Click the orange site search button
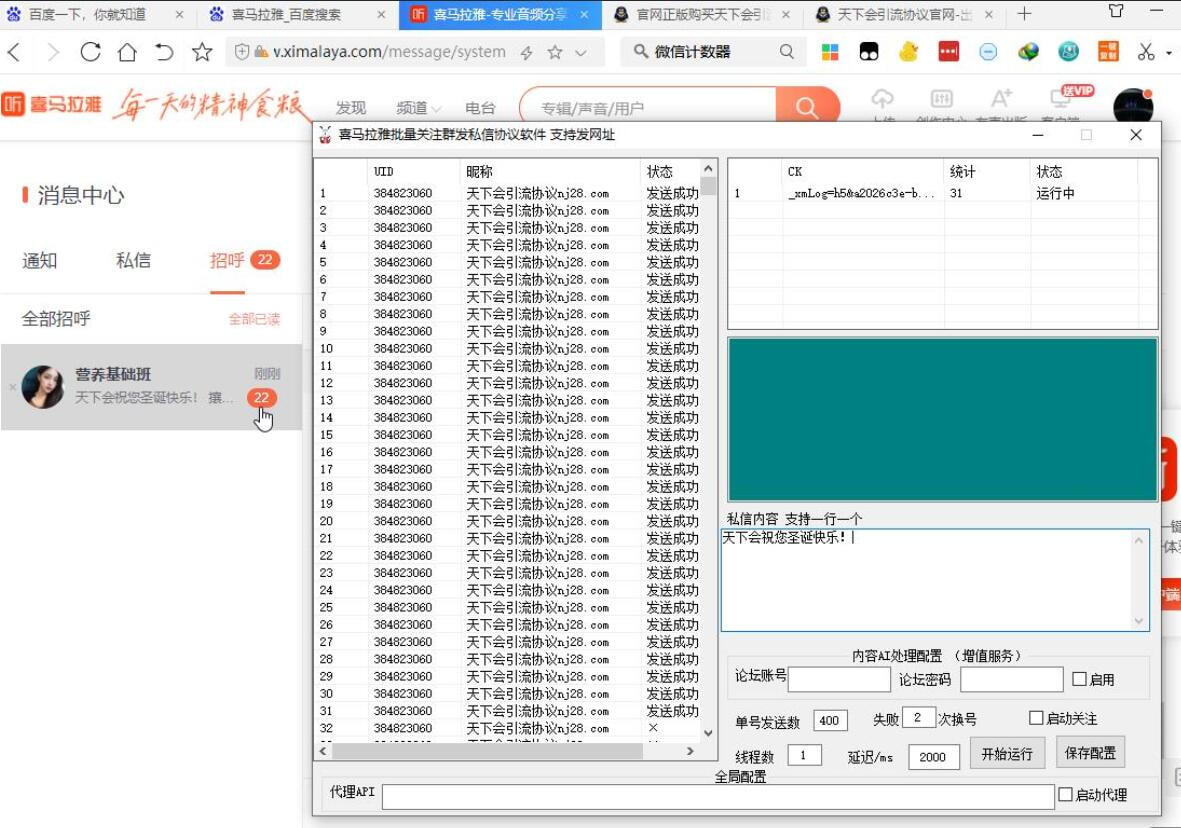The height and width of the screenshot is (828, 1181). pos(807,107)
